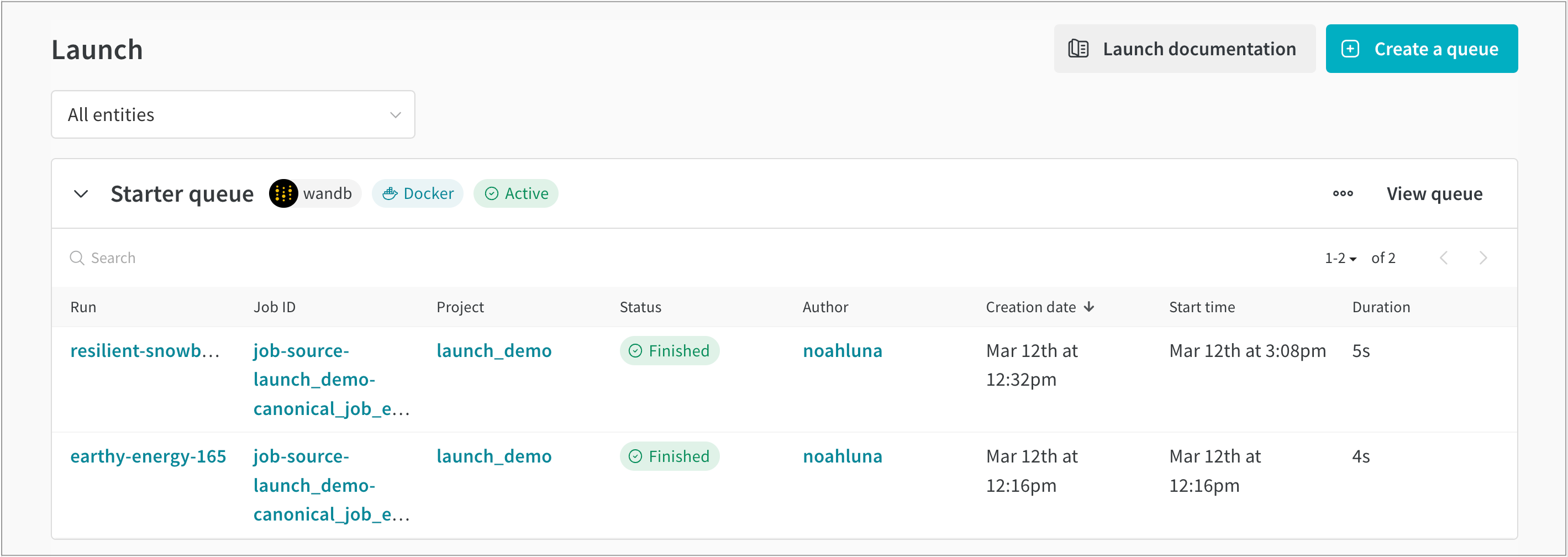Click the plus icon on Create a queue

(1351, 48)
